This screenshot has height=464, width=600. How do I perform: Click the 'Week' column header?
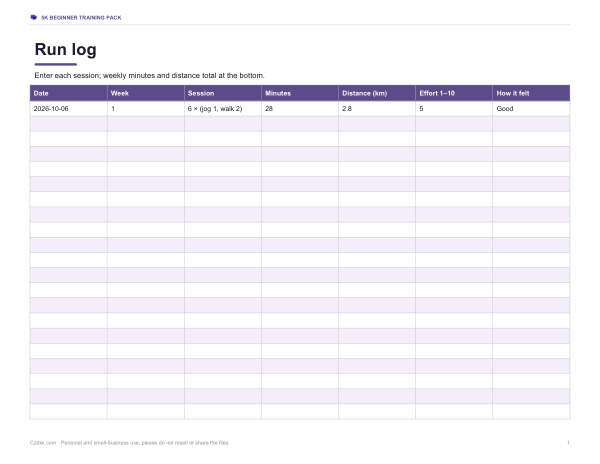146,93
